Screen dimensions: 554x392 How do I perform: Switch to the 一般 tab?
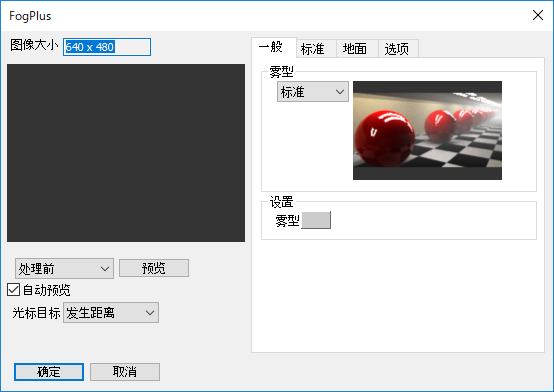coord(274,47)
